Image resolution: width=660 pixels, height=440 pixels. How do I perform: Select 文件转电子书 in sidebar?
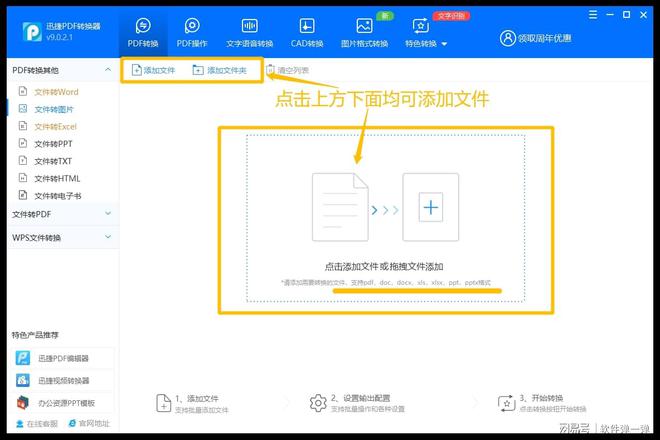58,196
